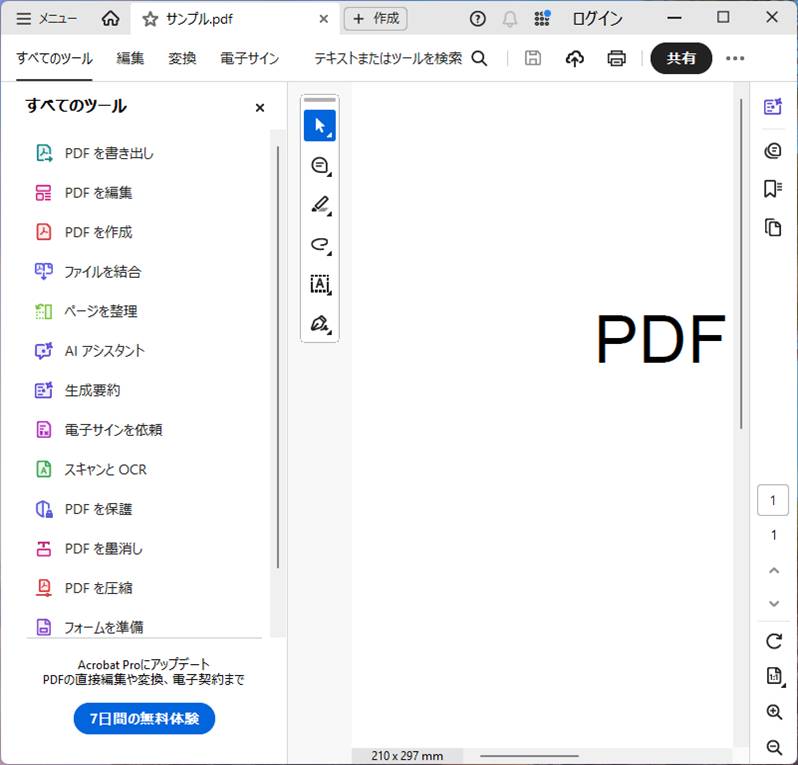Screen dimensions: 798x765
Task: Select the highlighter pen tool
Action: [x=320, y=205]
